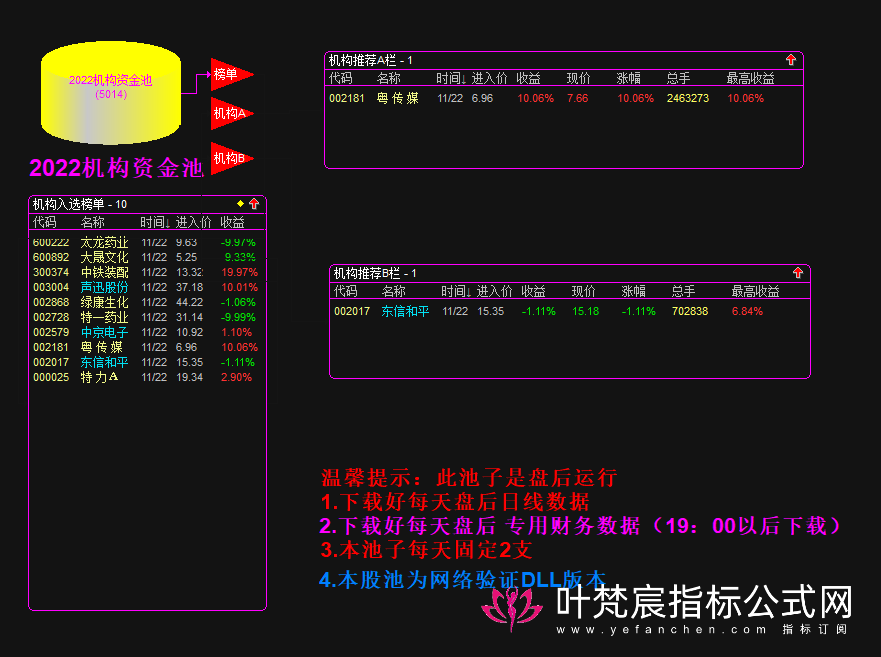Click the 指标订阅 link
881x657 pixels.
click(x=815, y=629)
